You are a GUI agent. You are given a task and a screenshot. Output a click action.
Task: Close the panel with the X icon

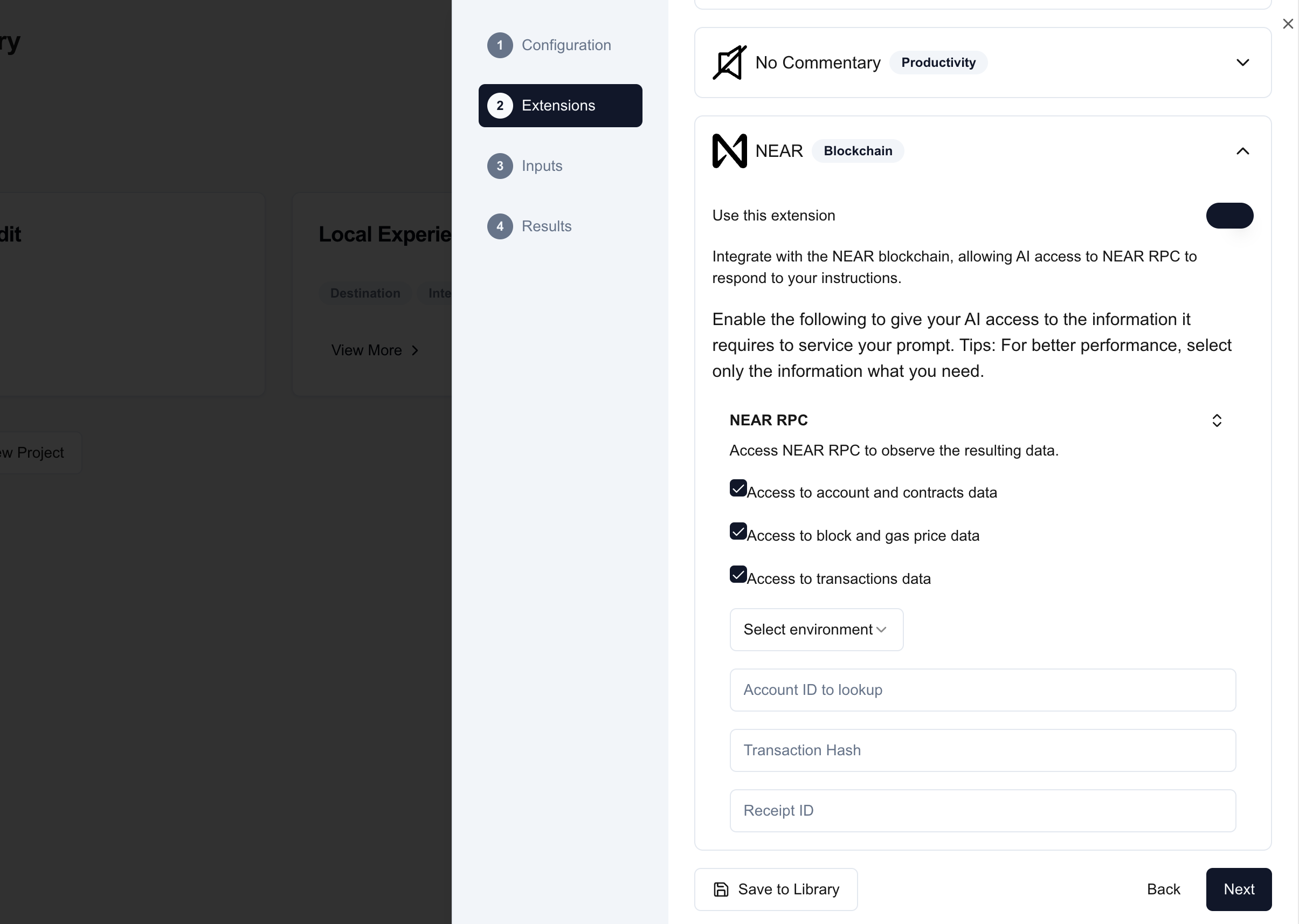tap(1288, 24)
